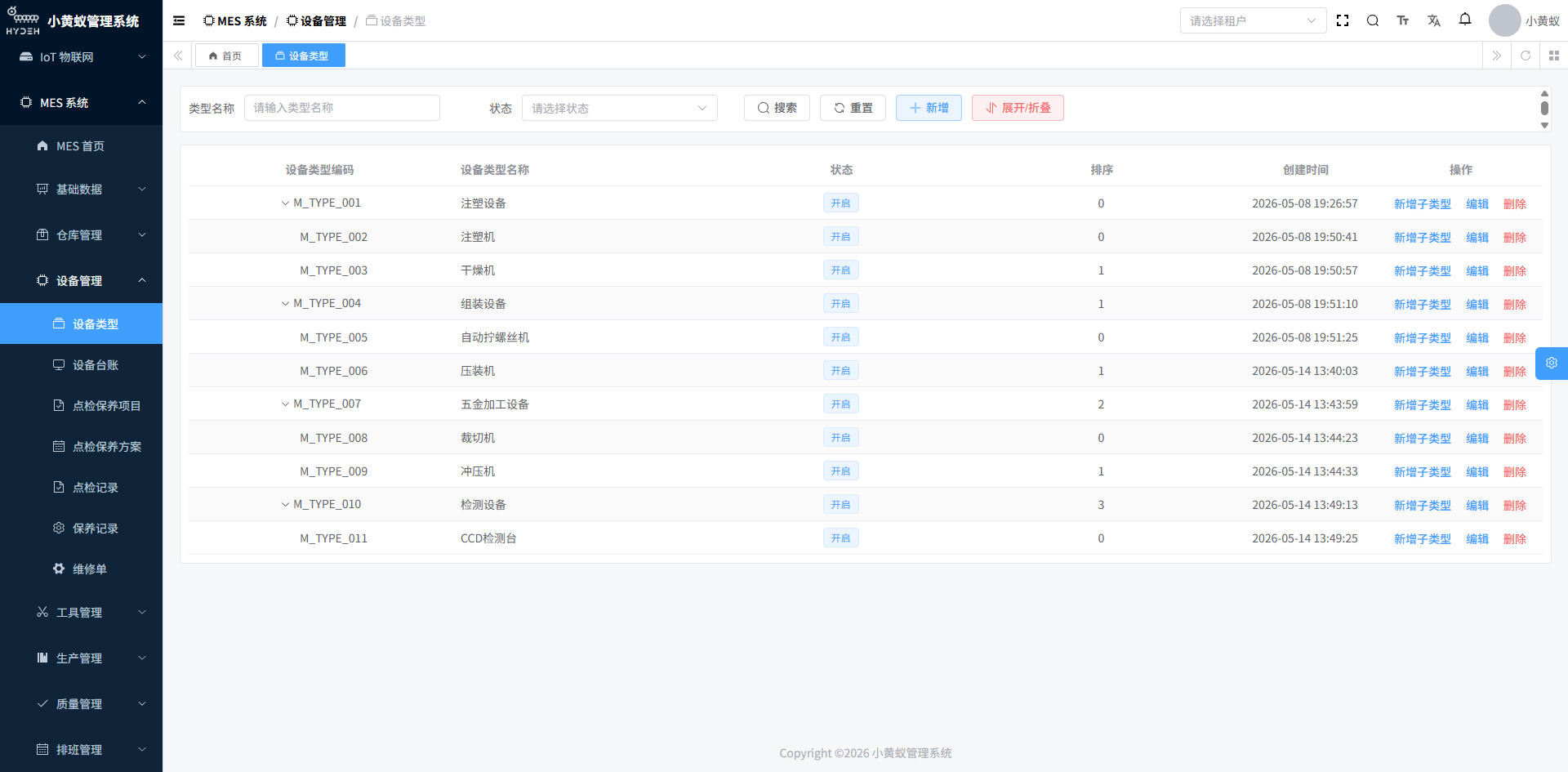Delete the 自动拧螺丝机 row

point(1515,338)
